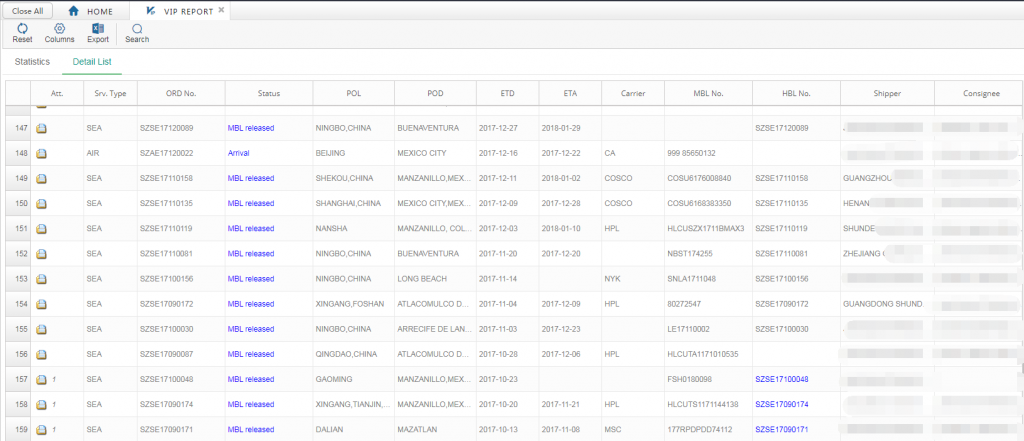Open HBL link SZSE17090174

click(x=782, y=405)
